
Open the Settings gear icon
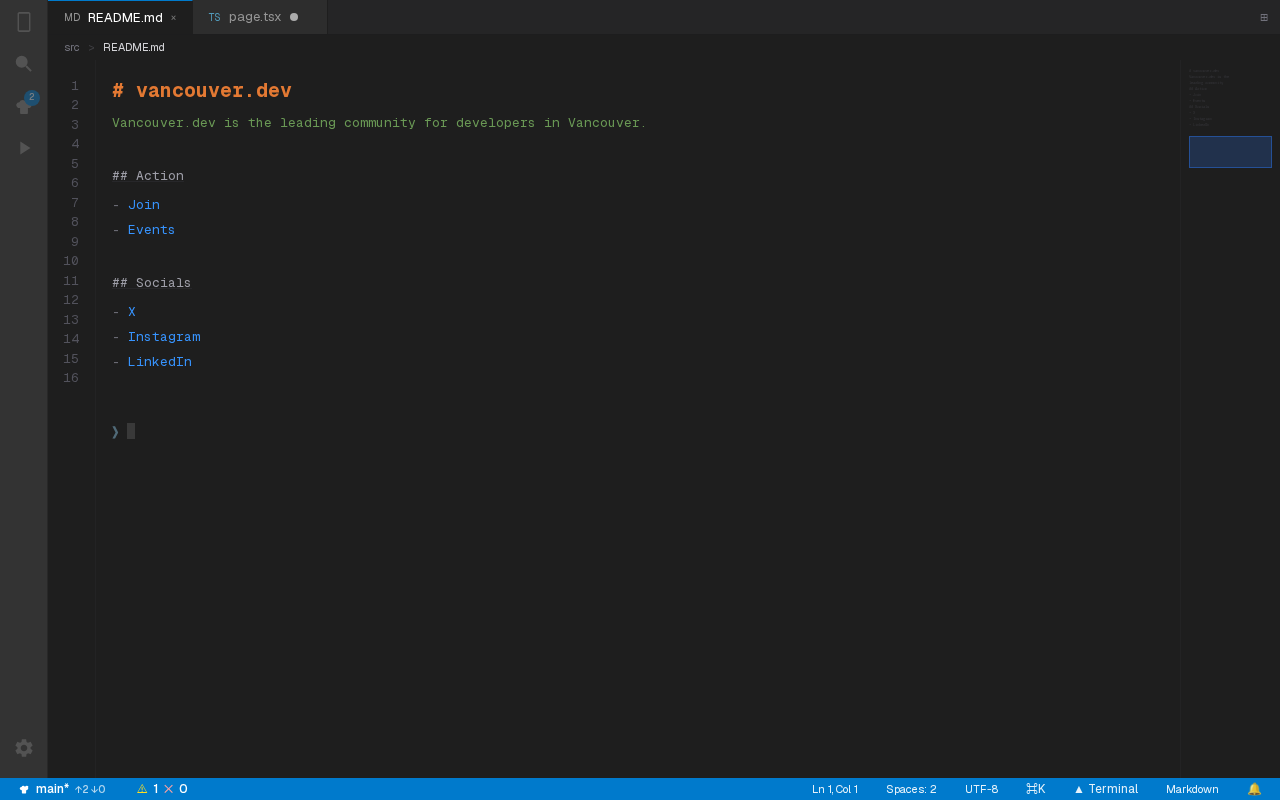pos(24,748)
